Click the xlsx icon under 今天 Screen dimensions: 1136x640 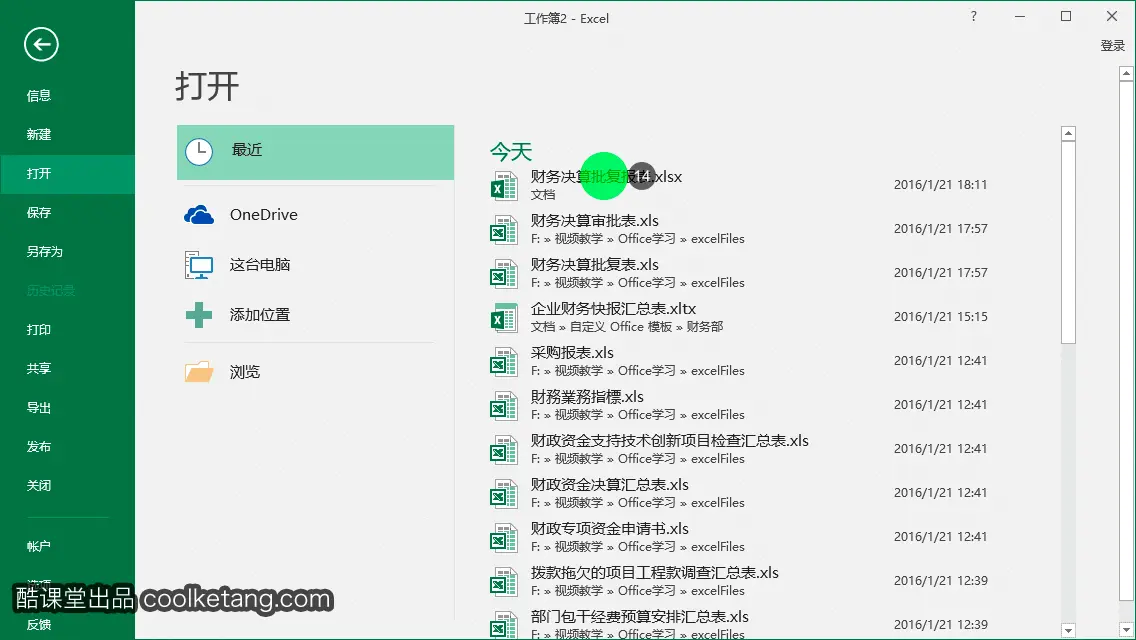[504, 186]
